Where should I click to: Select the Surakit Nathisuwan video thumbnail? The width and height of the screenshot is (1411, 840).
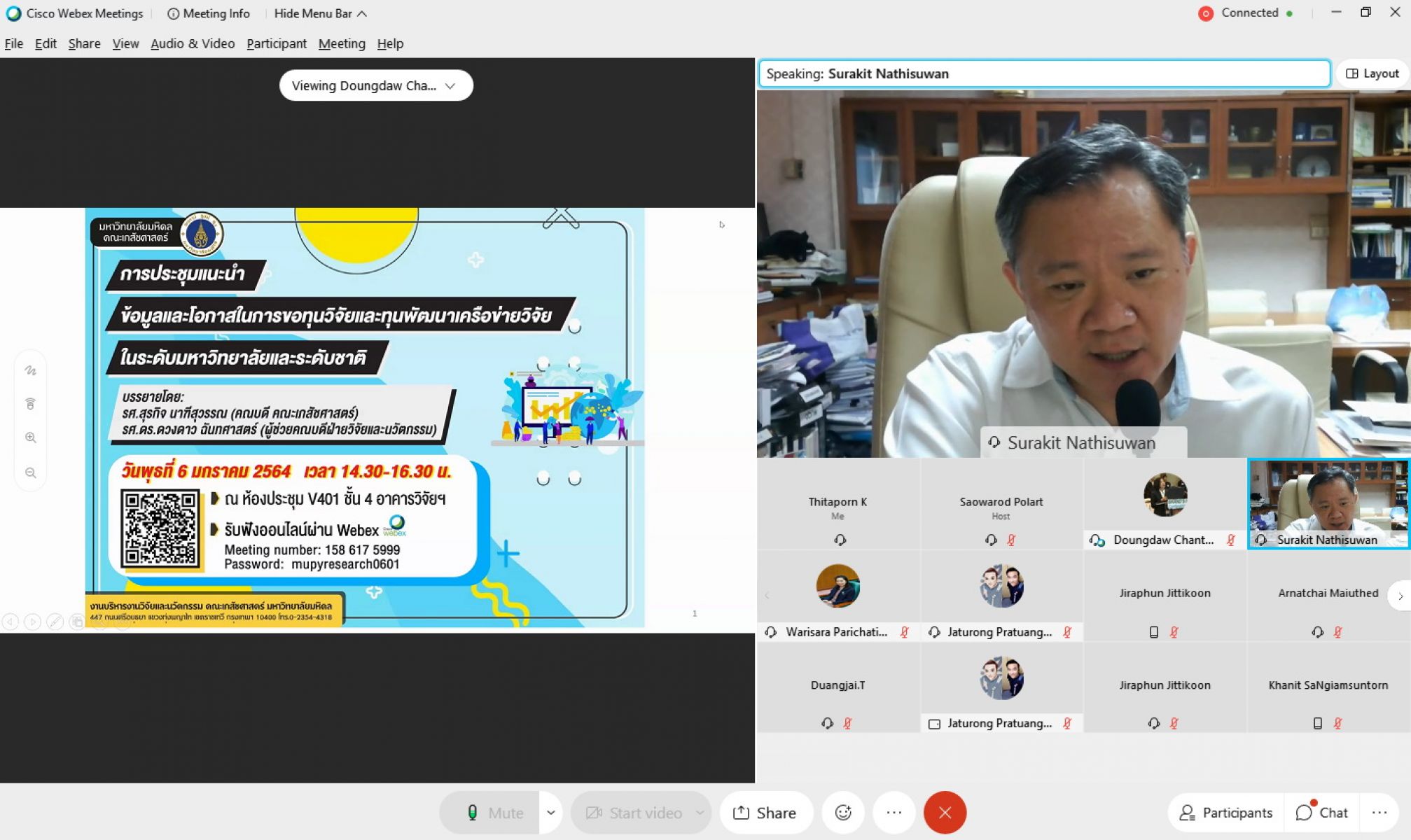(x=1328, y=503)
